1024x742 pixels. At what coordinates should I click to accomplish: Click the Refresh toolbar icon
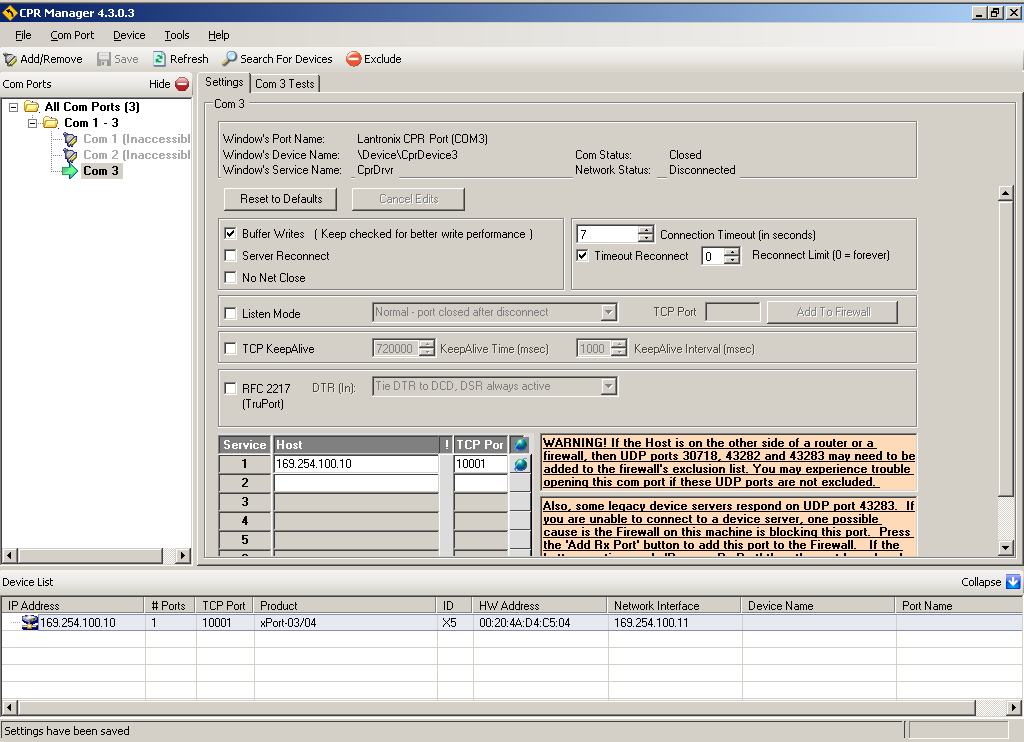click(x=159, y=59)
